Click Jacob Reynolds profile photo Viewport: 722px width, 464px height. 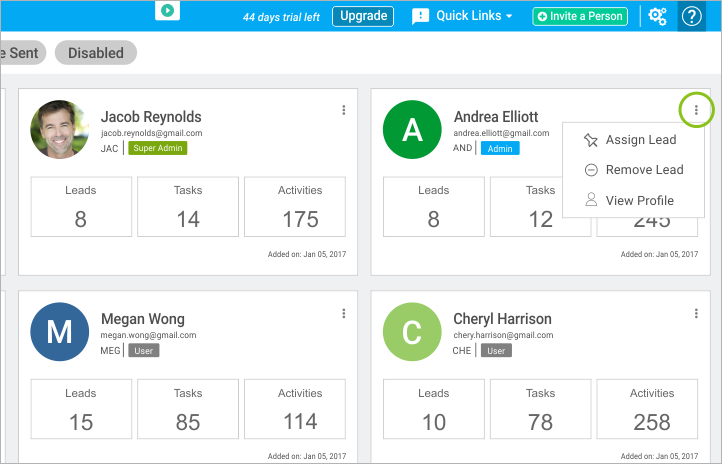(x=60, y=129)
